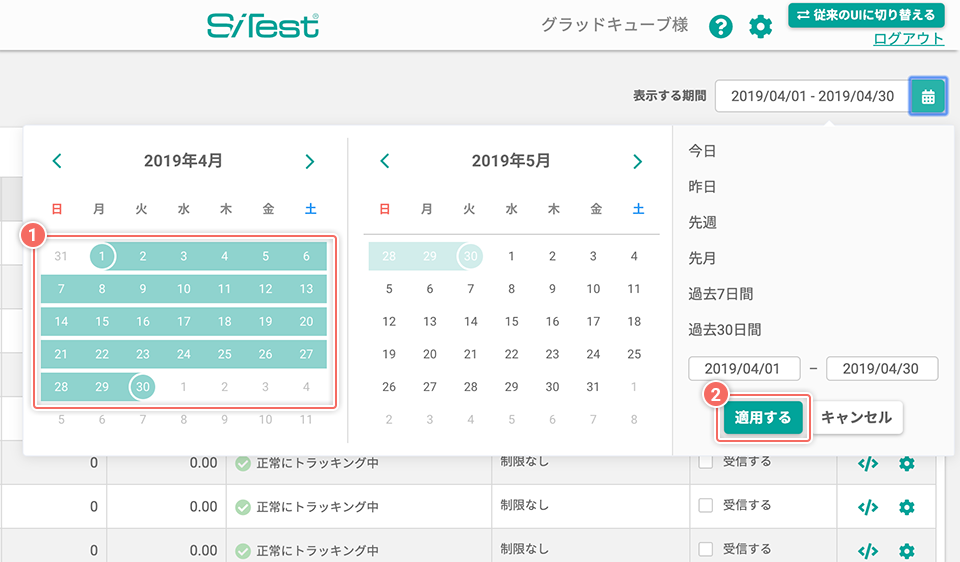960x562 pixels.
Task: Open the row gear icon just below the date panel
Action: (907, 463)
